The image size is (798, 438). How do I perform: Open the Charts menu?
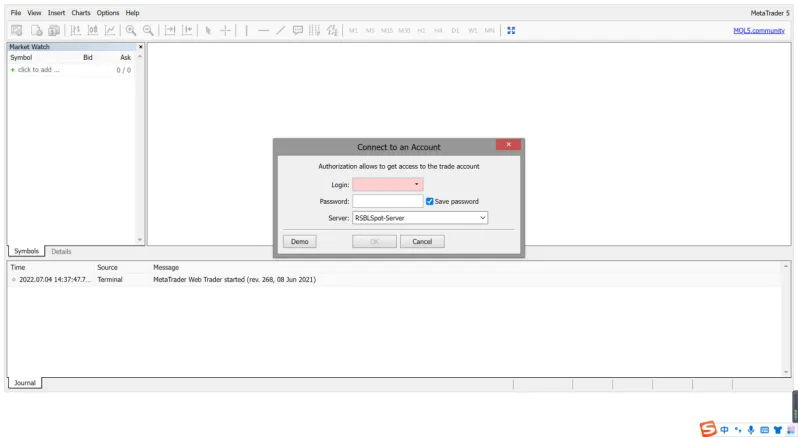click(x=81, y=13)
